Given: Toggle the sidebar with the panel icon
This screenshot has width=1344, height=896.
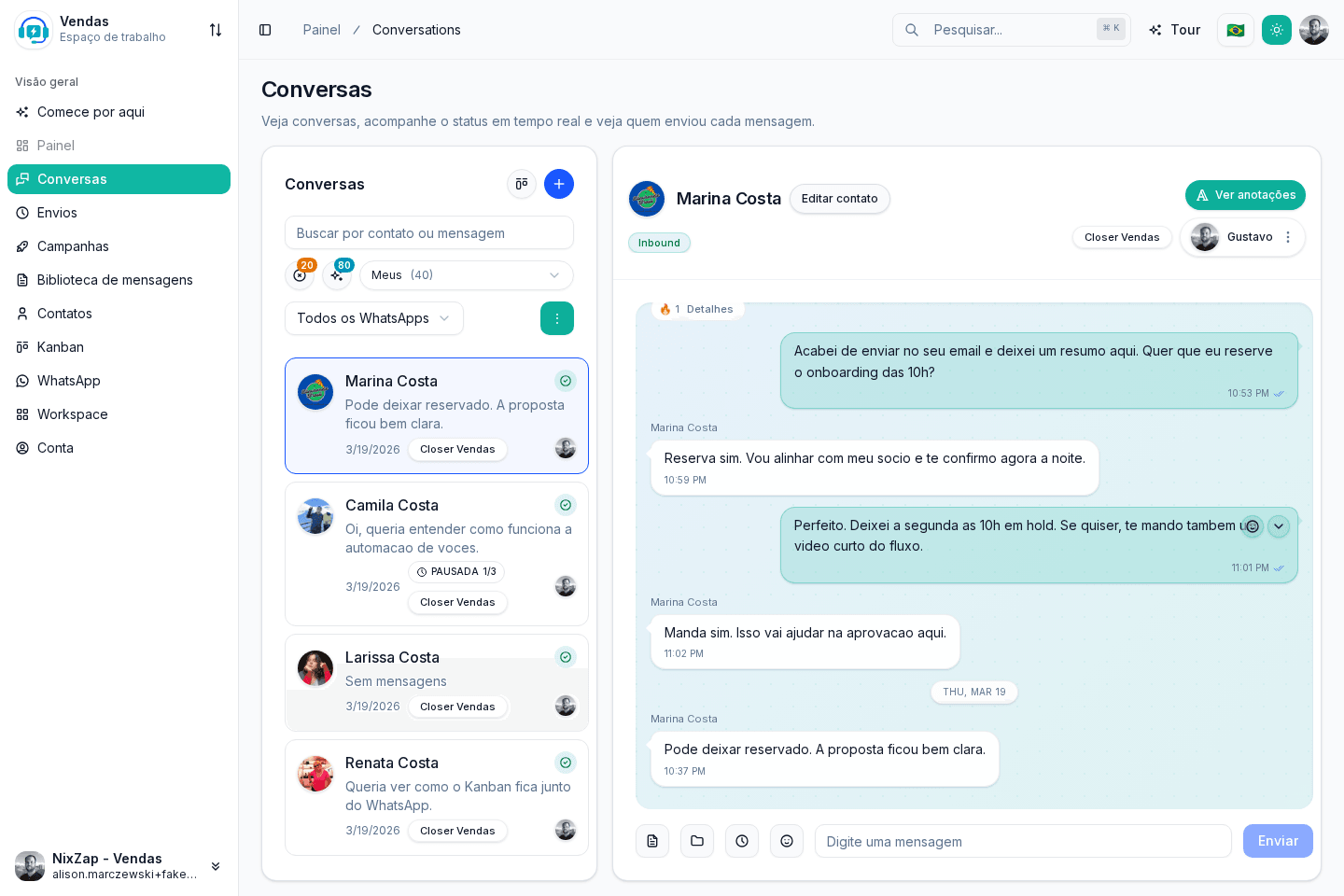Looking at the screenshot, I should coord(265,30).
